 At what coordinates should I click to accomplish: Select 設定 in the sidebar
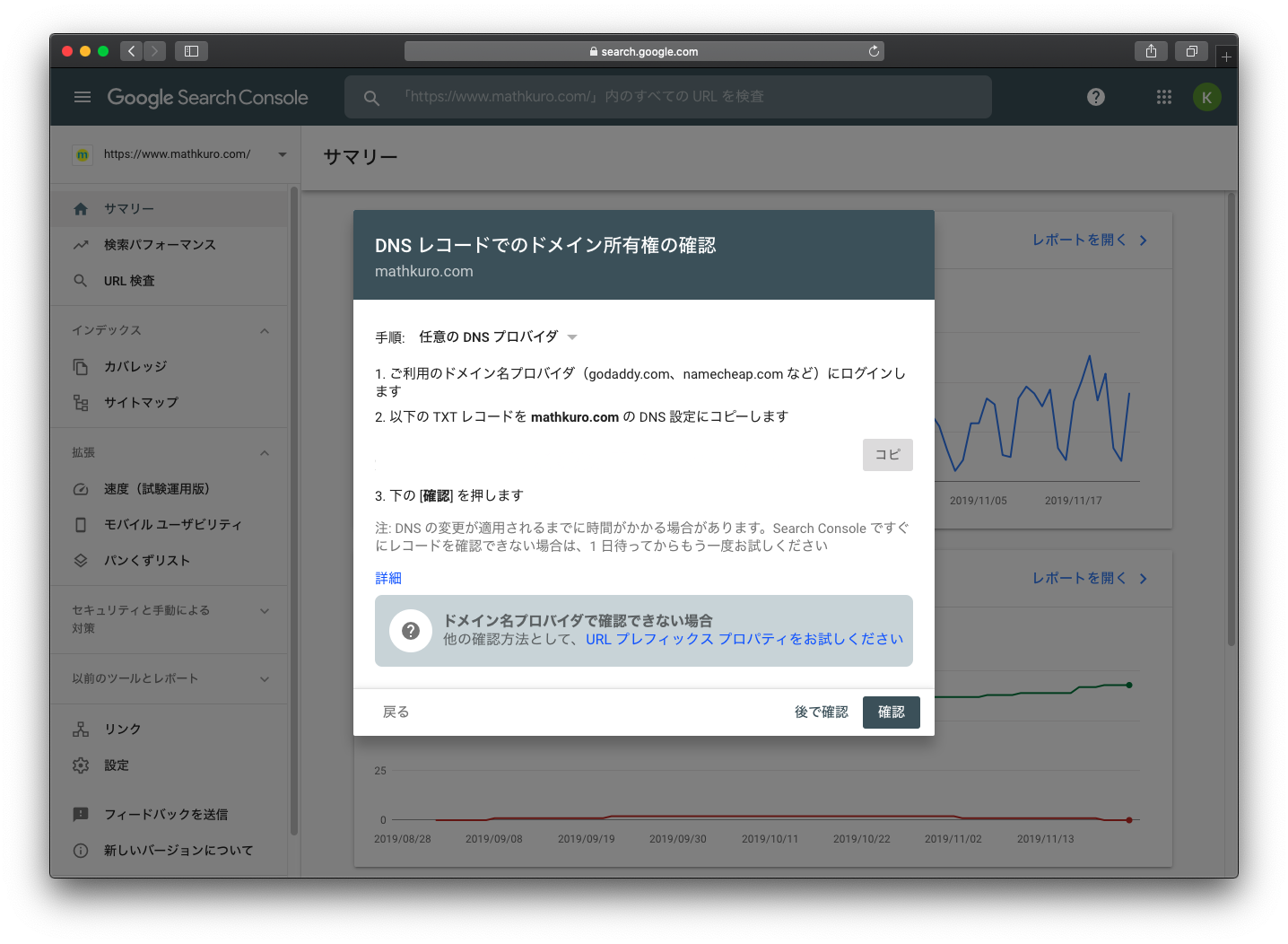[170, 765]
